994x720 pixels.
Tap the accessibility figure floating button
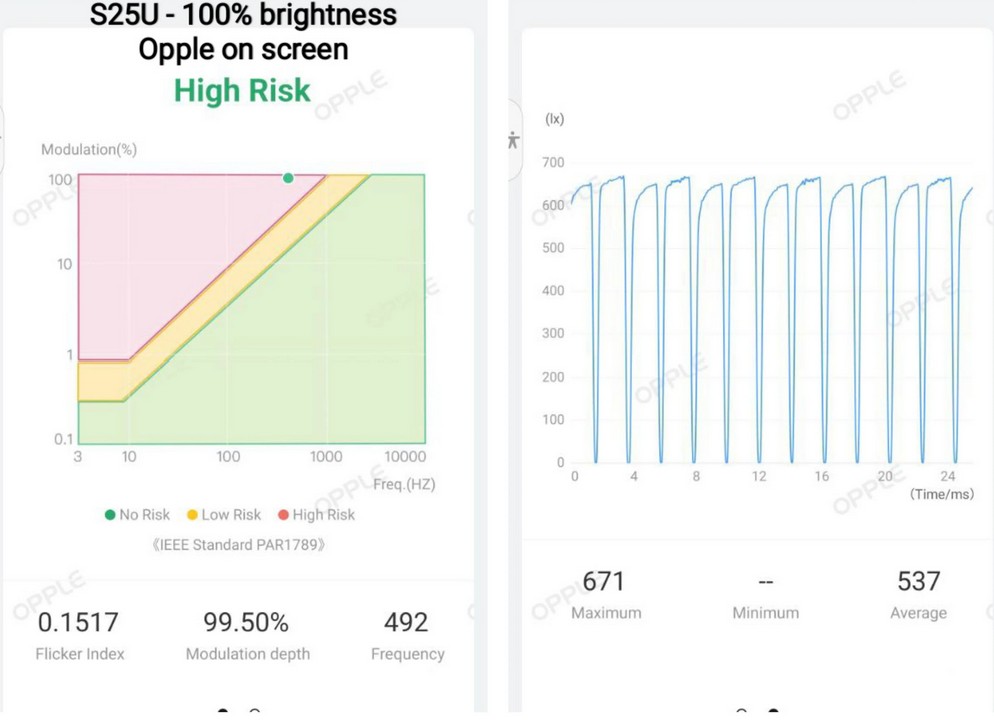513,140
